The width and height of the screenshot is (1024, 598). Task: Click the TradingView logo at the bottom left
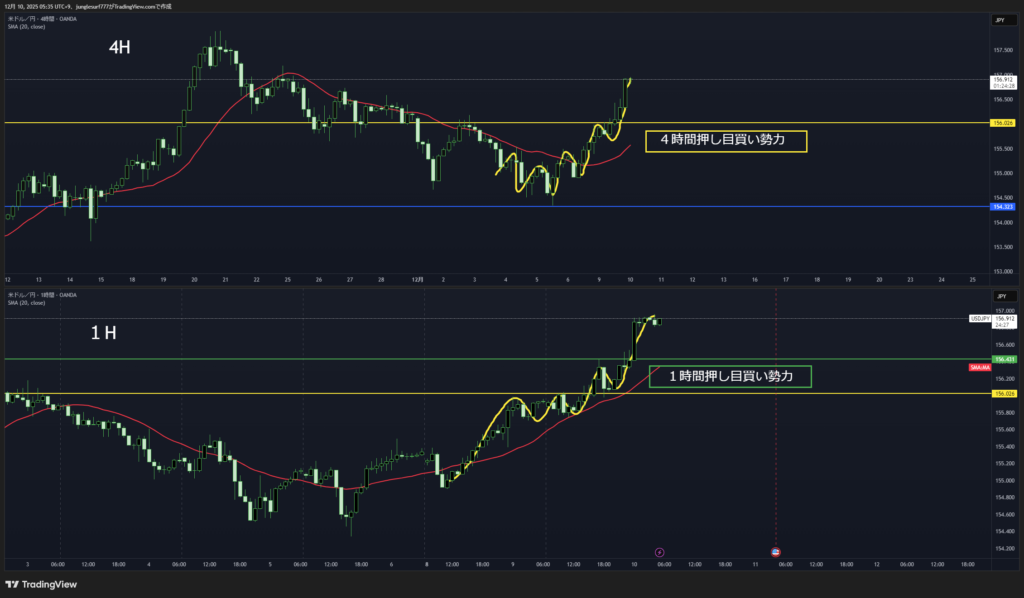tap(41, 585)
